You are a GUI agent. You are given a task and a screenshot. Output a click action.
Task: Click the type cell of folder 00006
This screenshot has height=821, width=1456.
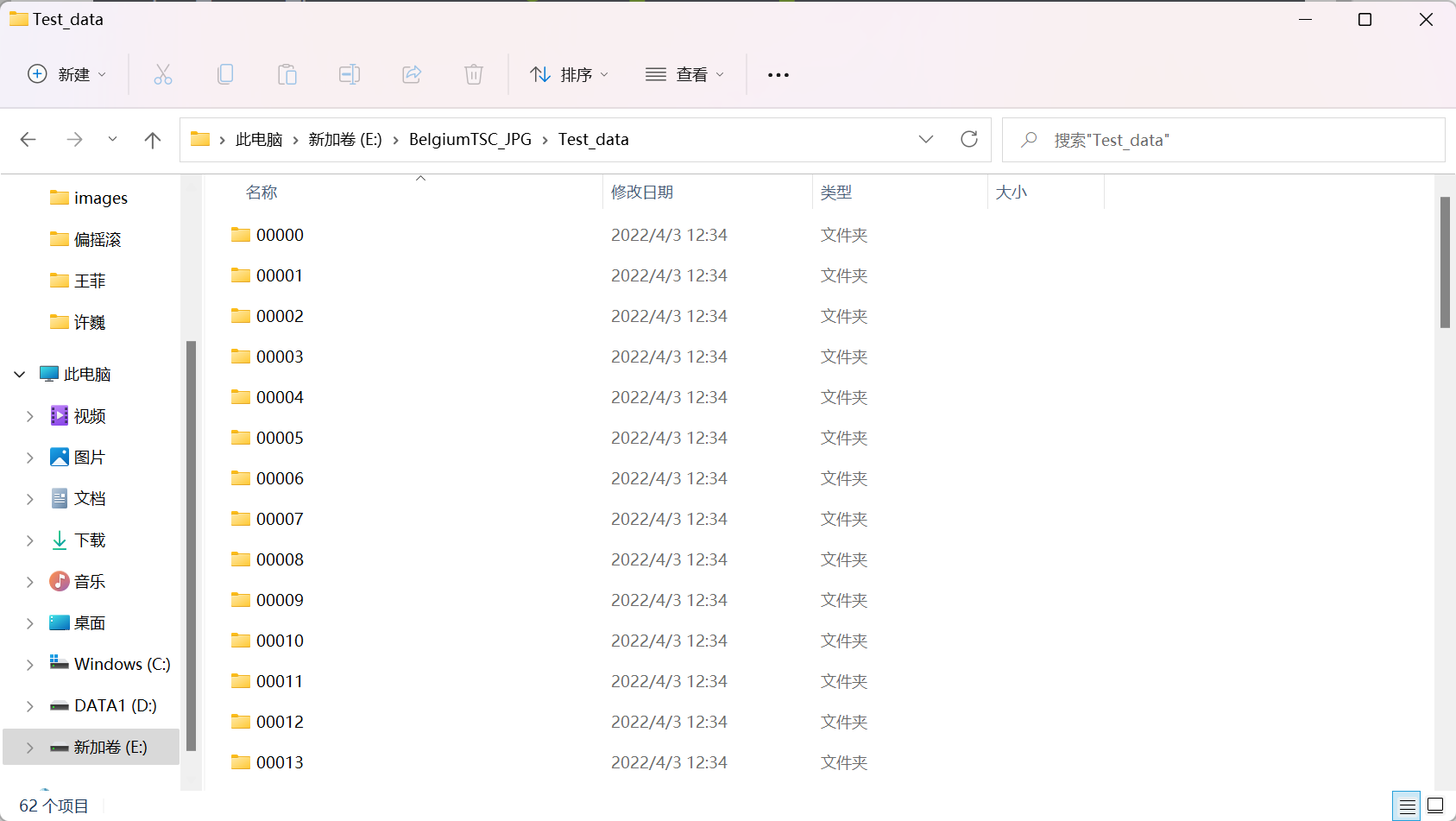pos(844,478)
